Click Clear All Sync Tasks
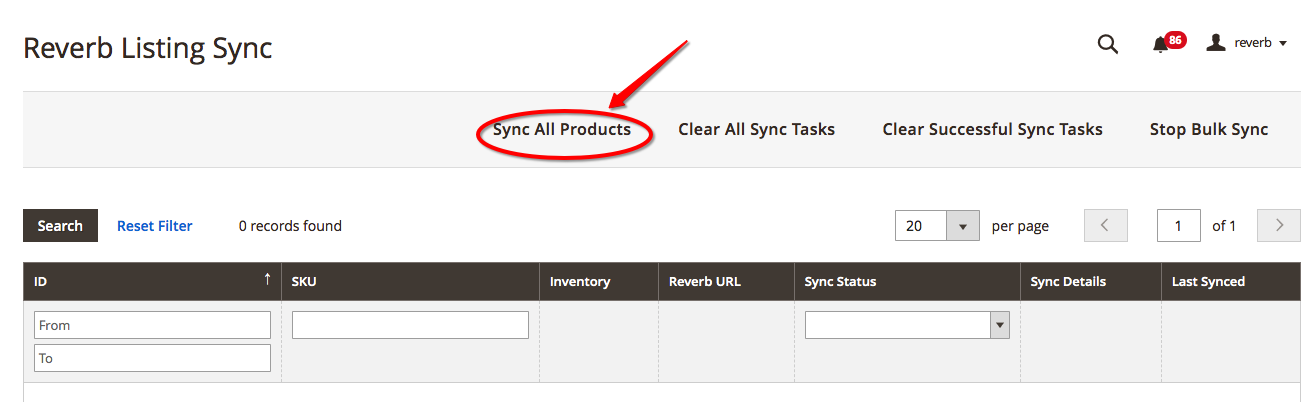This screenshot has width=1316, height=402. tap(756, 129)
